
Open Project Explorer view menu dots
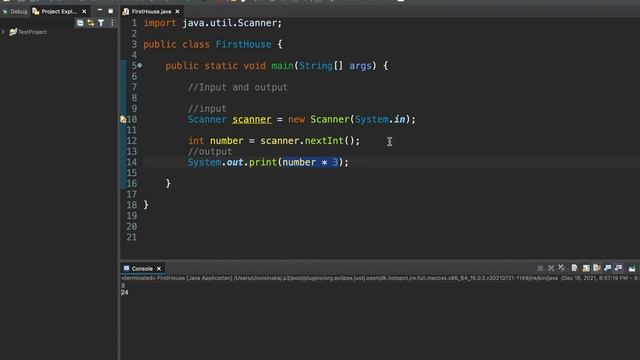[112, 23]
